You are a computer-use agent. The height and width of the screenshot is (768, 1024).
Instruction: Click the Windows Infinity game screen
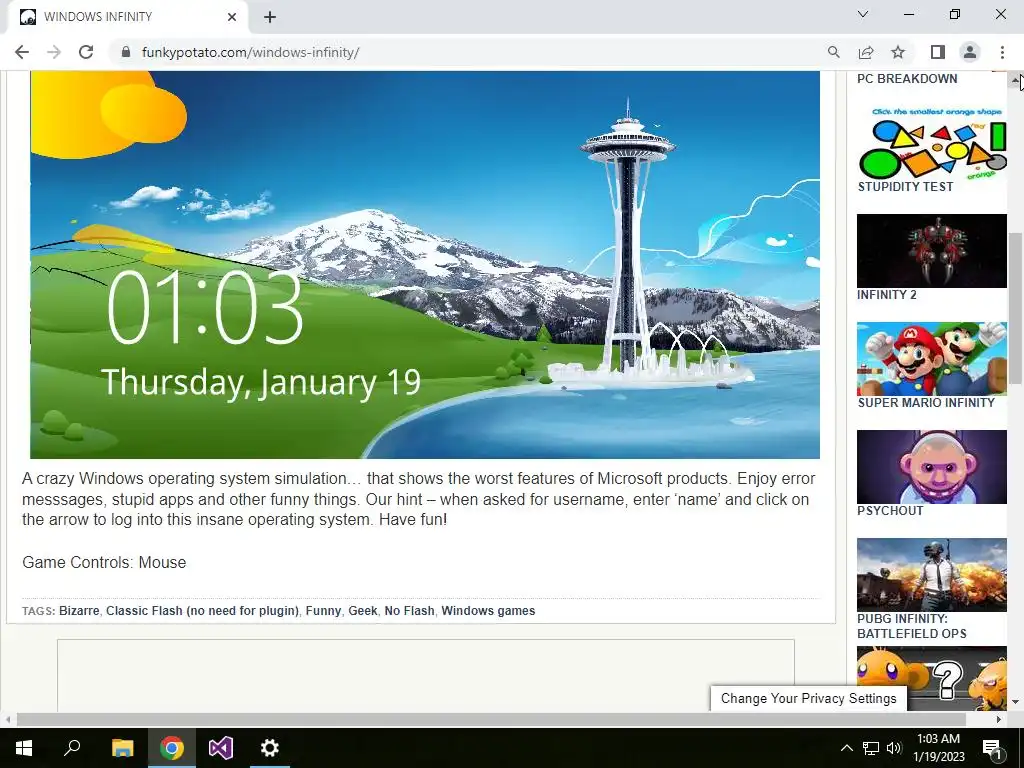[x=424, y=264]
